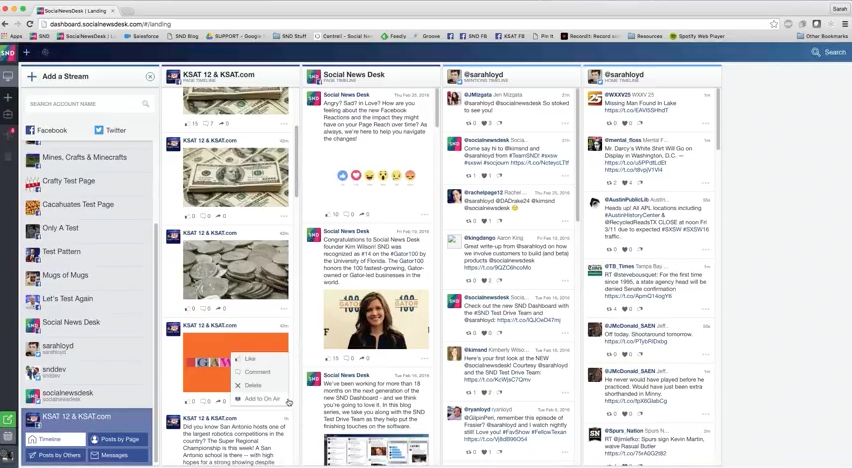
Task: Retweet the TB_Times tweet
Action: 611,309
